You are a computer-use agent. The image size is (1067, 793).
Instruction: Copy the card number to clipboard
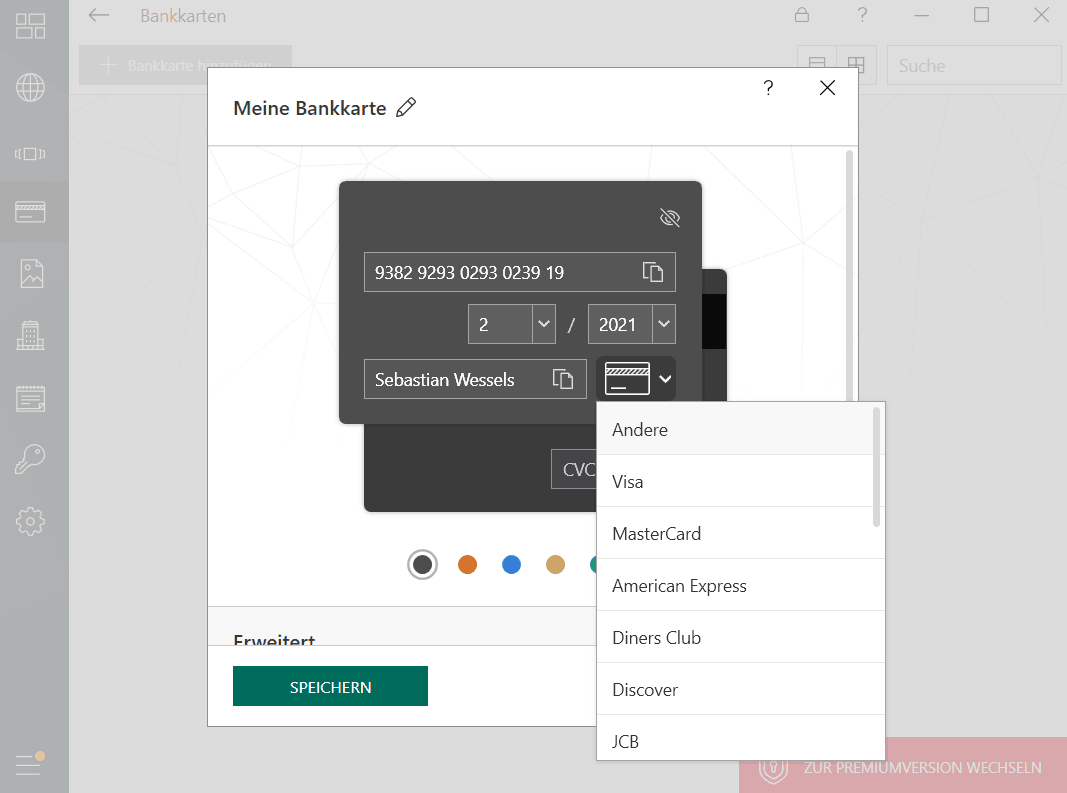point(653,272)
